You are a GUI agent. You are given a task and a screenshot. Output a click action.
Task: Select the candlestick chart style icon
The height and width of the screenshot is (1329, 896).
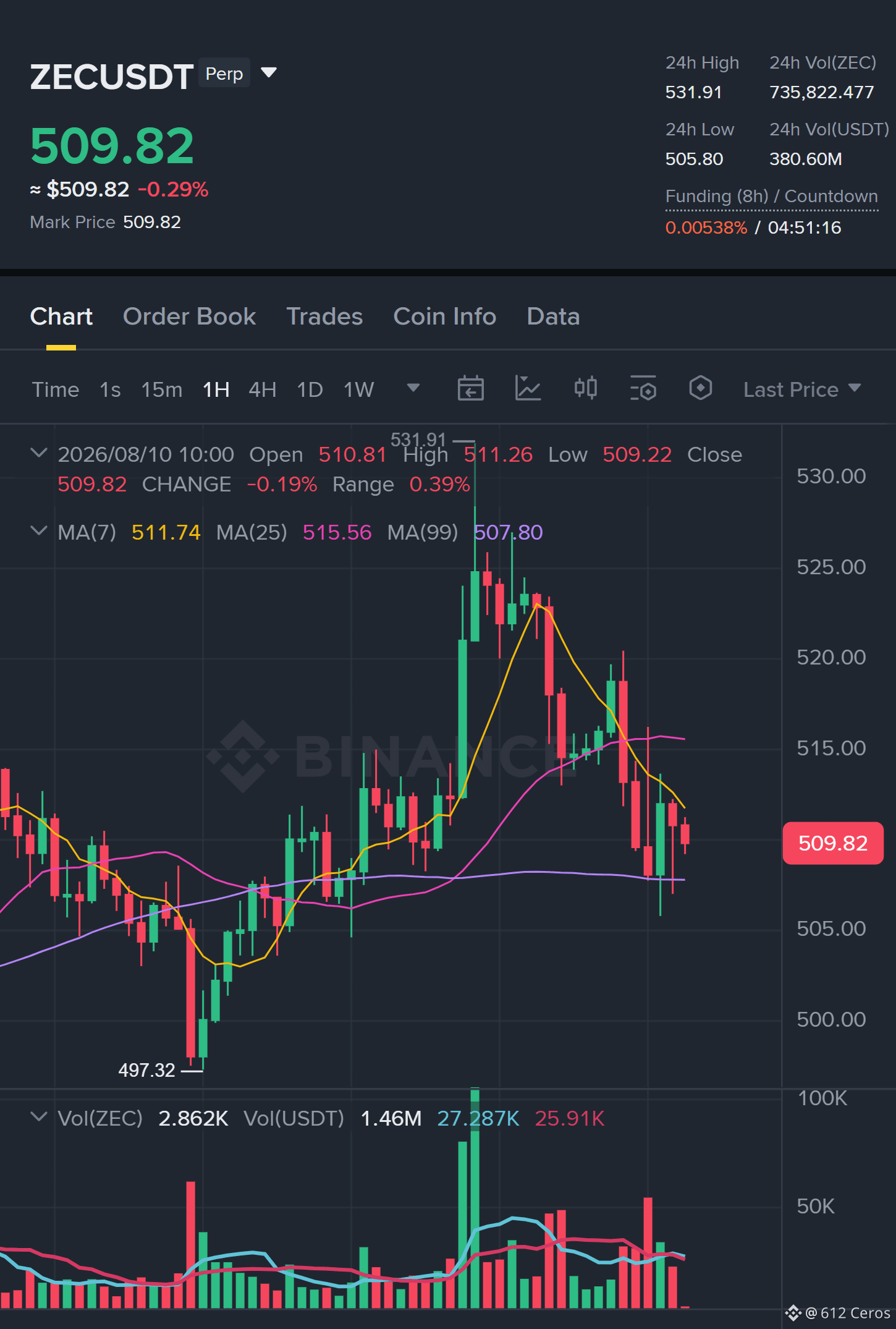(x=585, y=389)
